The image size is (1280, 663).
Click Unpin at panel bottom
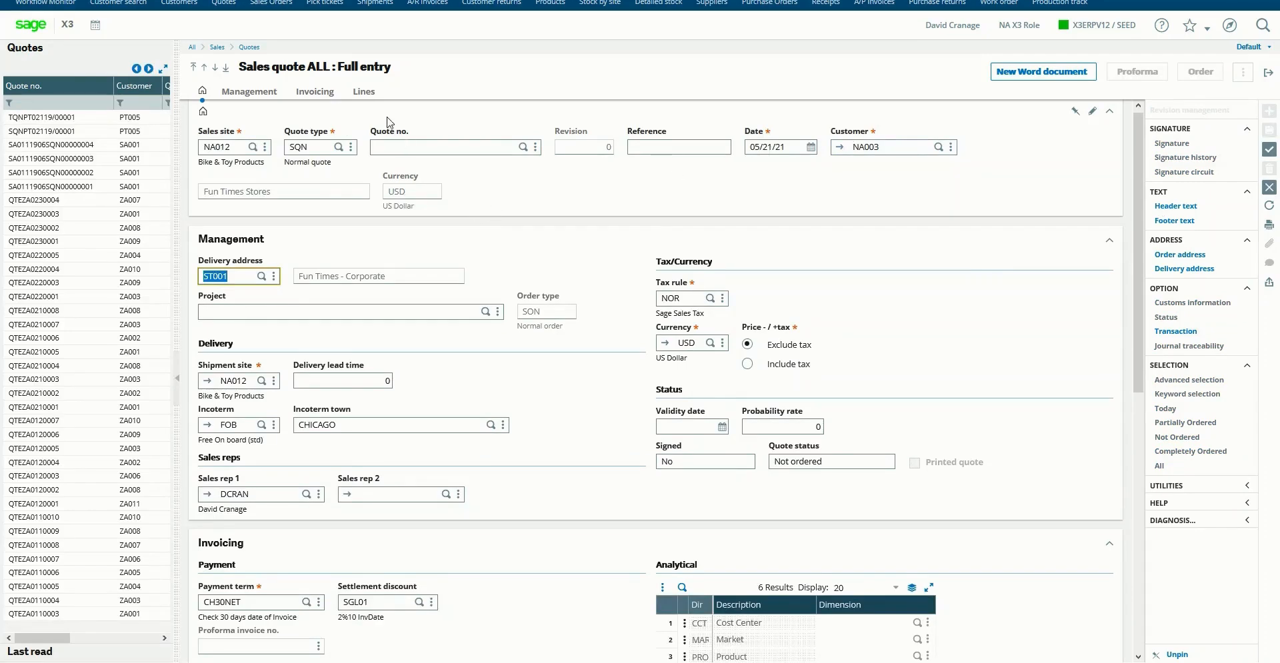coord(1177,655)
